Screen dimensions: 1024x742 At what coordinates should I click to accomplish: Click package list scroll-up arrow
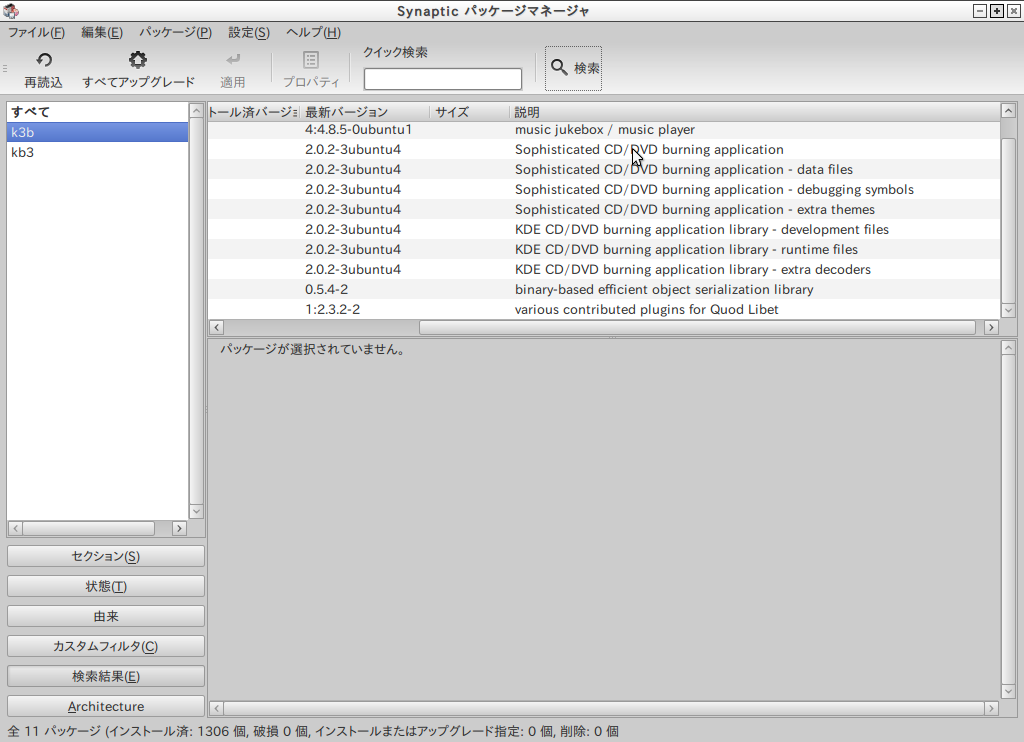[x=1008, y=111]
